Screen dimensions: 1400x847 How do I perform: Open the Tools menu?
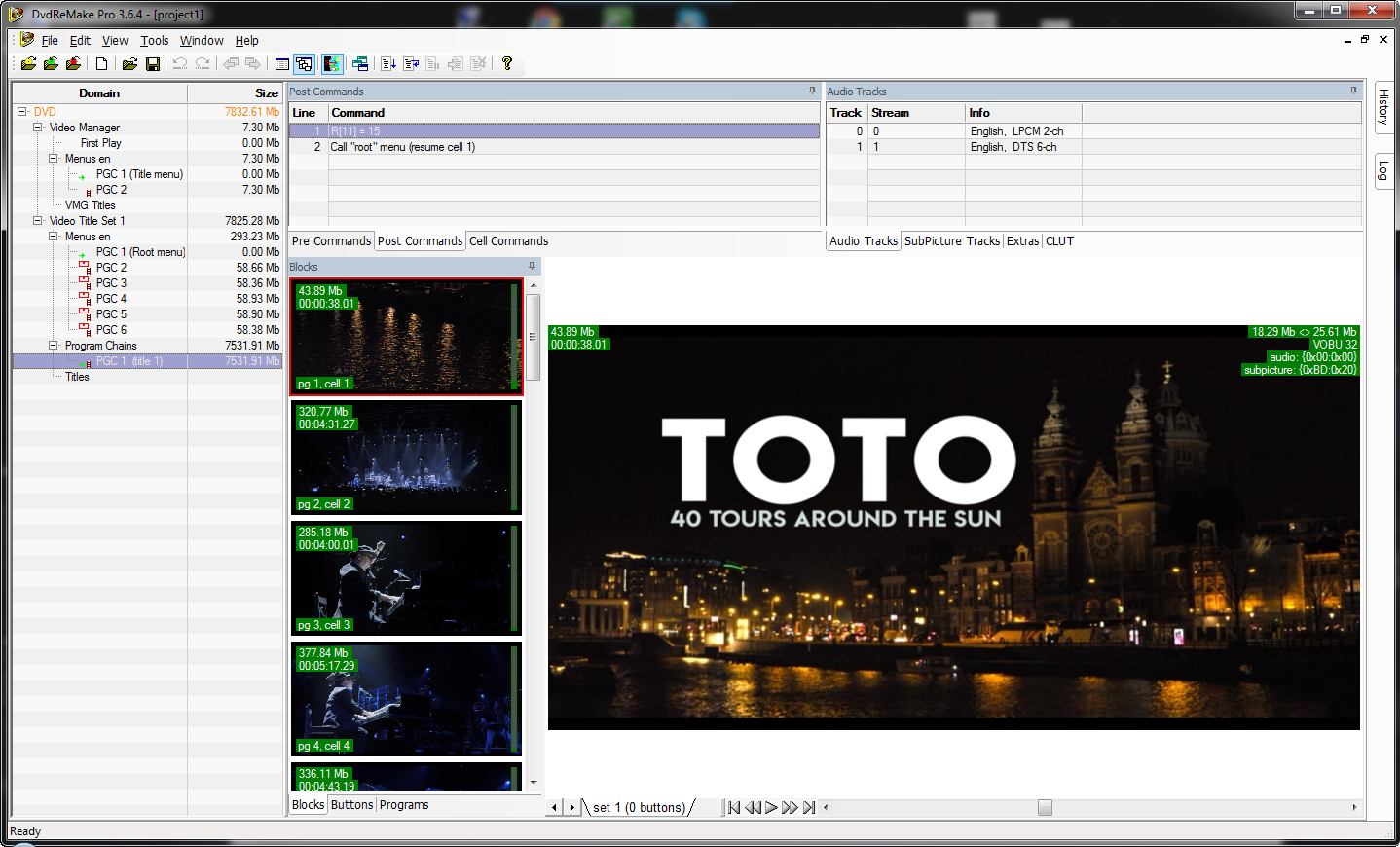pyautogui.click(x=154, y=41)
